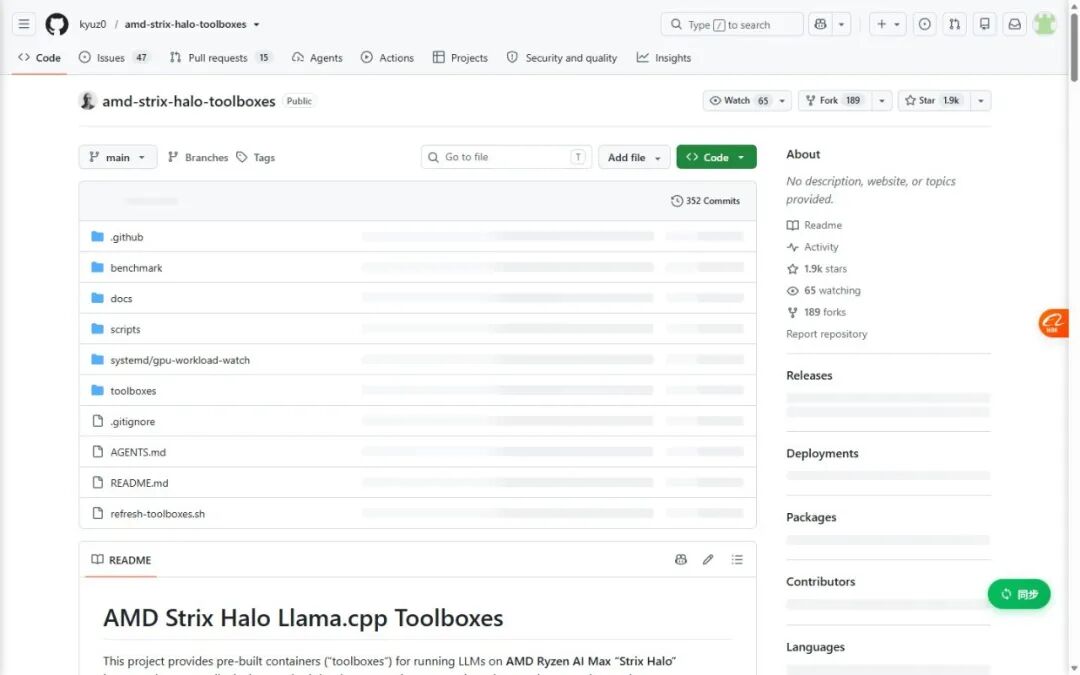This screenshot has width=1080, height=675.
Task: Click the Go to file field
Action: pos(506,157)
